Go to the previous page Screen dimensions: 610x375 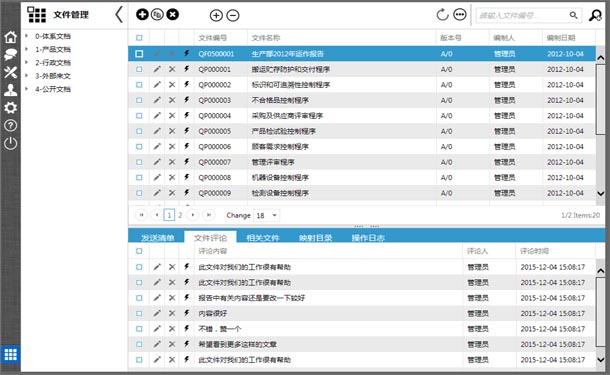(x=156, y=215)
